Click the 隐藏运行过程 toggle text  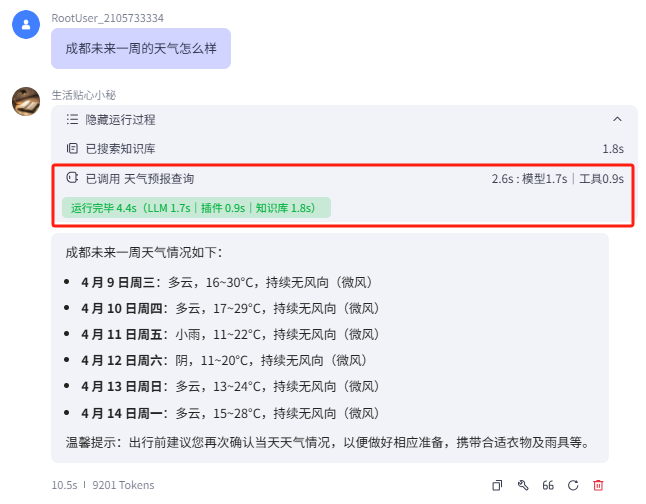[120, 119]
